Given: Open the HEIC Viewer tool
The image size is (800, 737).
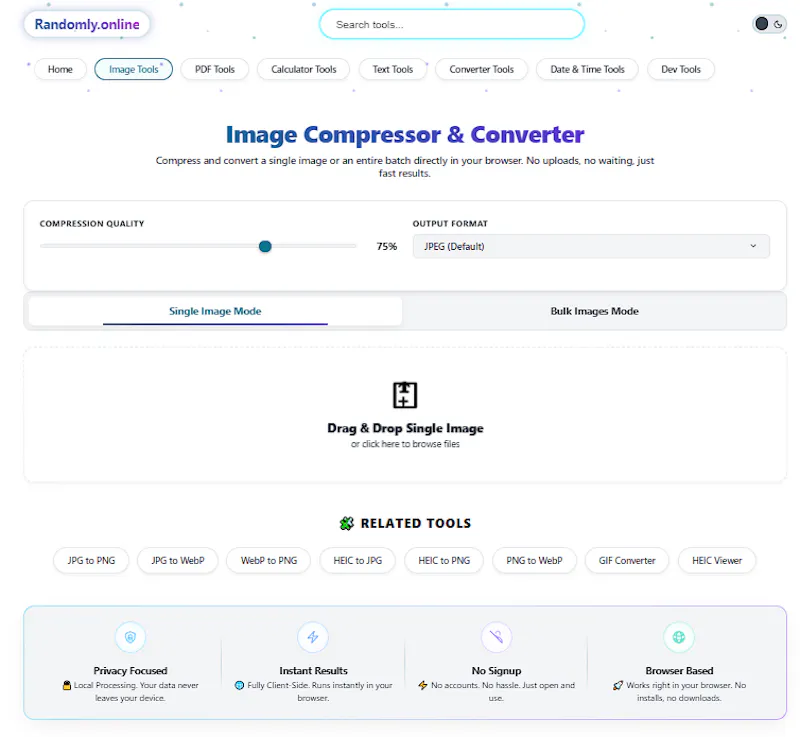Looking at the screenshot, I should [717, 561].
